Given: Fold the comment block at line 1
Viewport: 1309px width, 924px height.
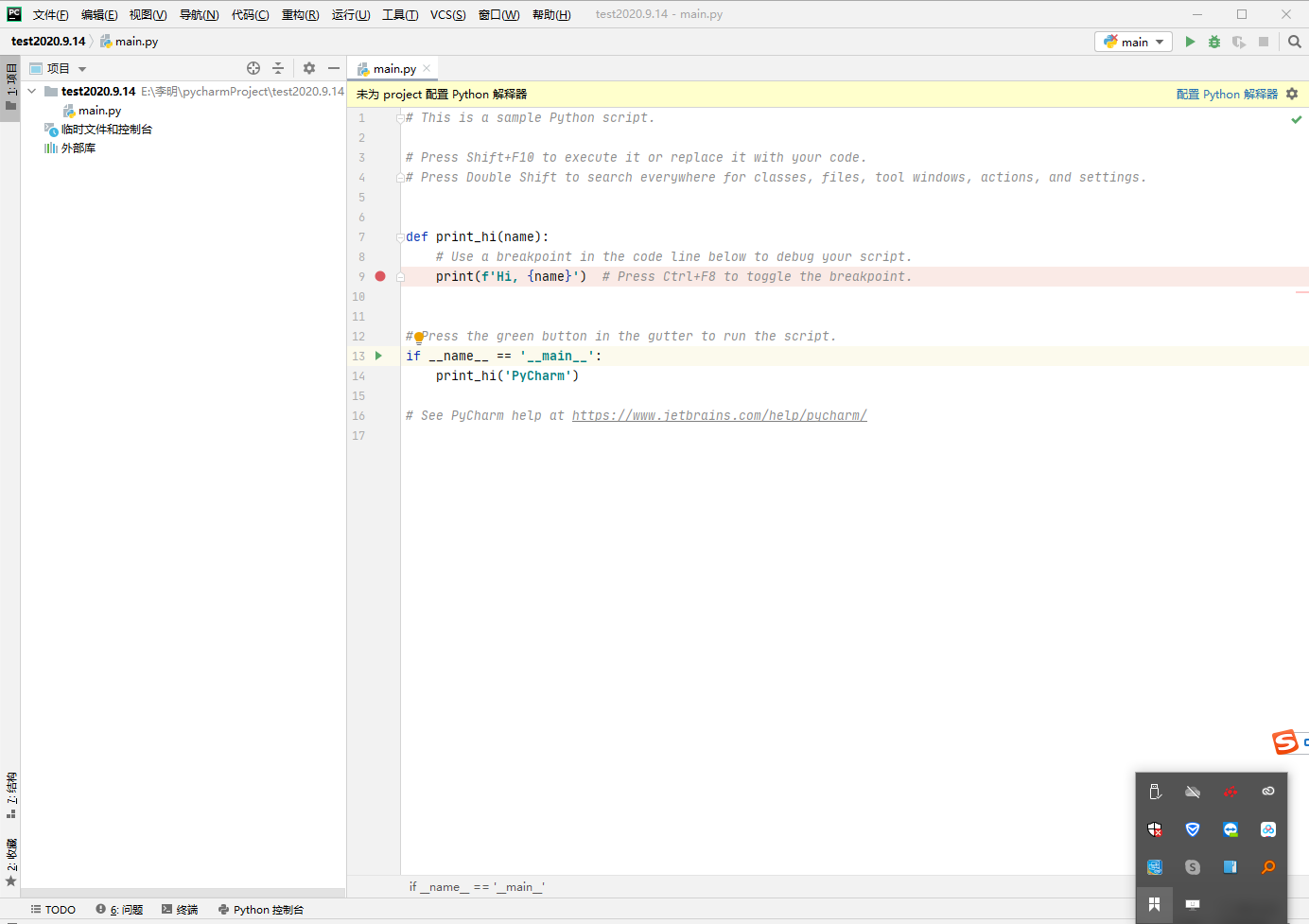Looking at the screenshot, I should 400,118.
